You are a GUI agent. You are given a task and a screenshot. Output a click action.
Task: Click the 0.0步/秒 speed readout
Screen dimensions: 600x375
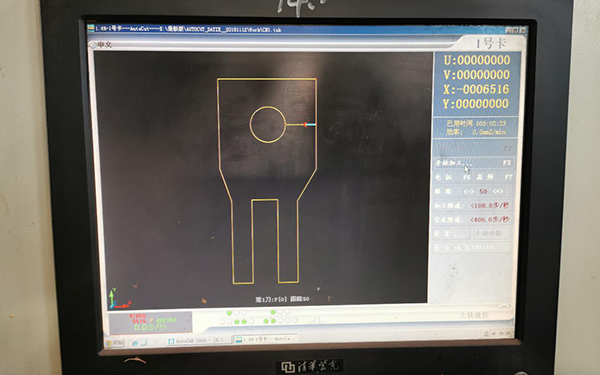(x=150, y=327)
